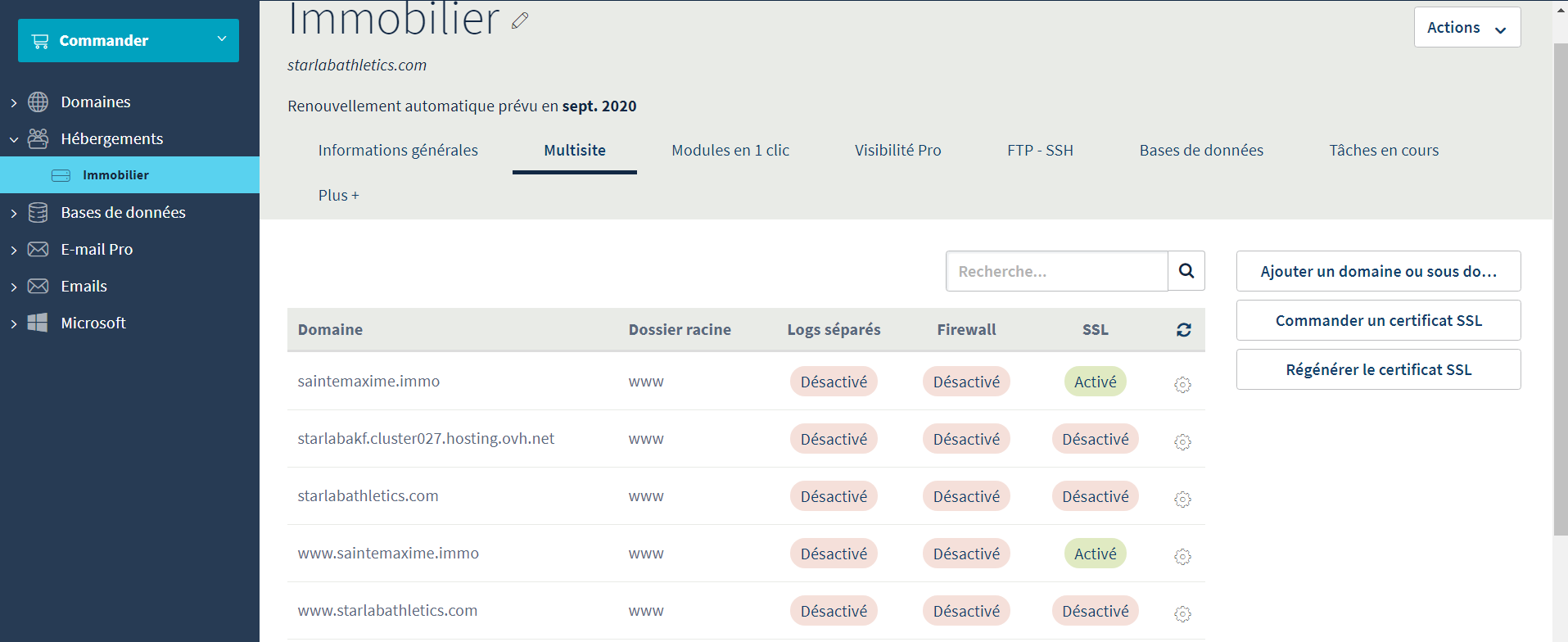Viewport: 1568px width, 642px height.
Task: Open the Actions dropdown menu
Action: click(1466, 28)
